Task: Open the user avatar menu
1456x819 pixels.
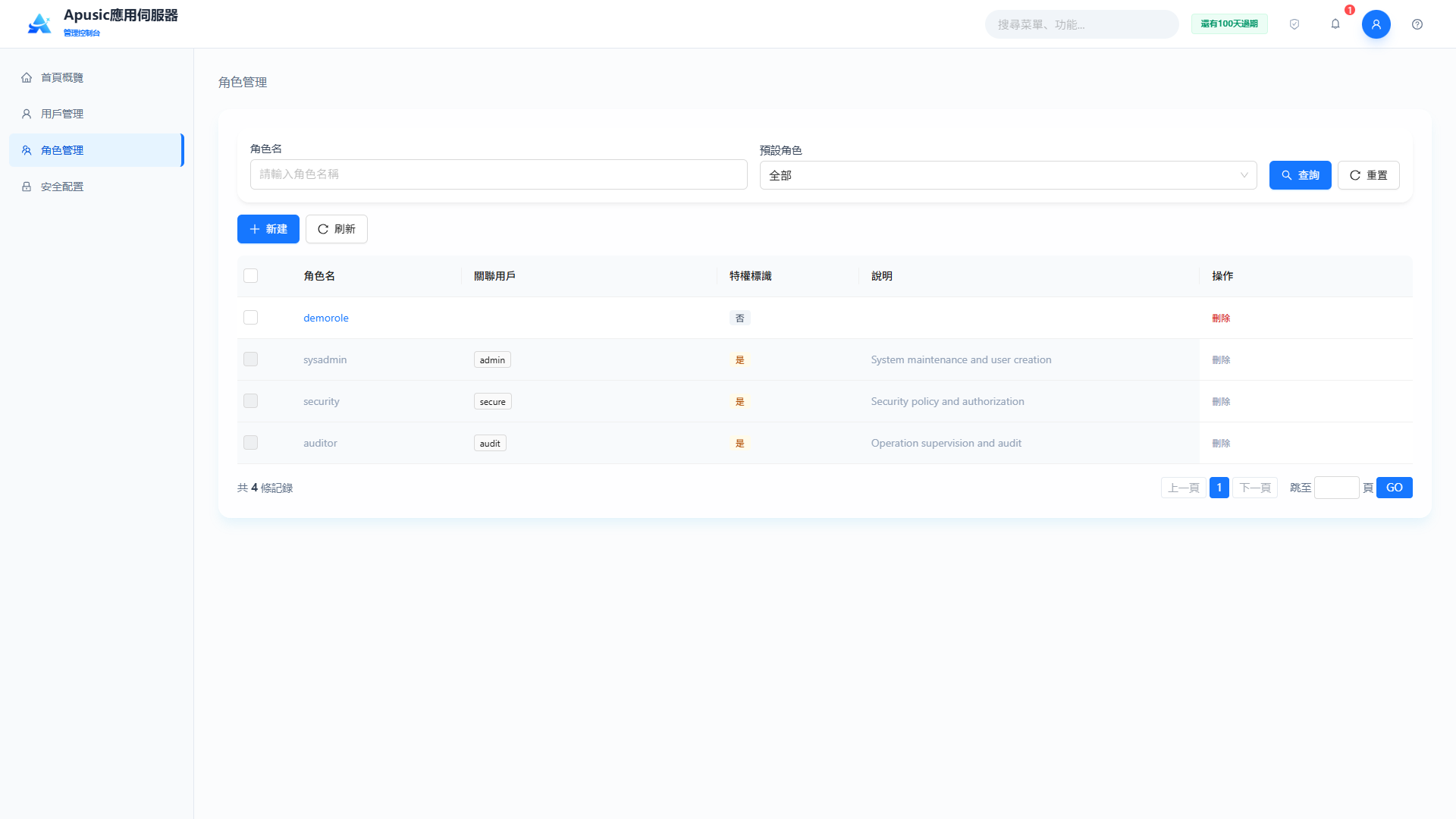Action: 1376,24
